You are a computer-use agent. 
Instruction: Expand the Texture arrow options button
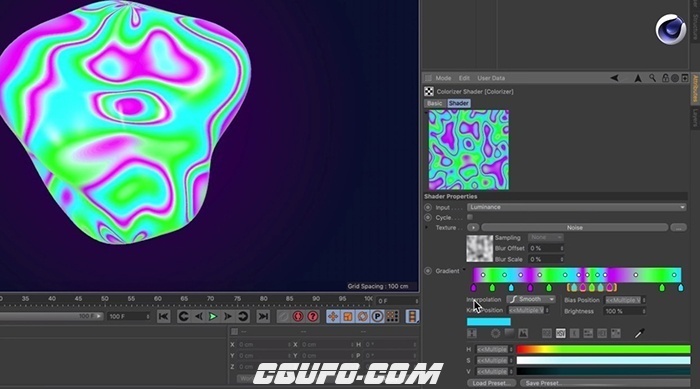(473, 228)
